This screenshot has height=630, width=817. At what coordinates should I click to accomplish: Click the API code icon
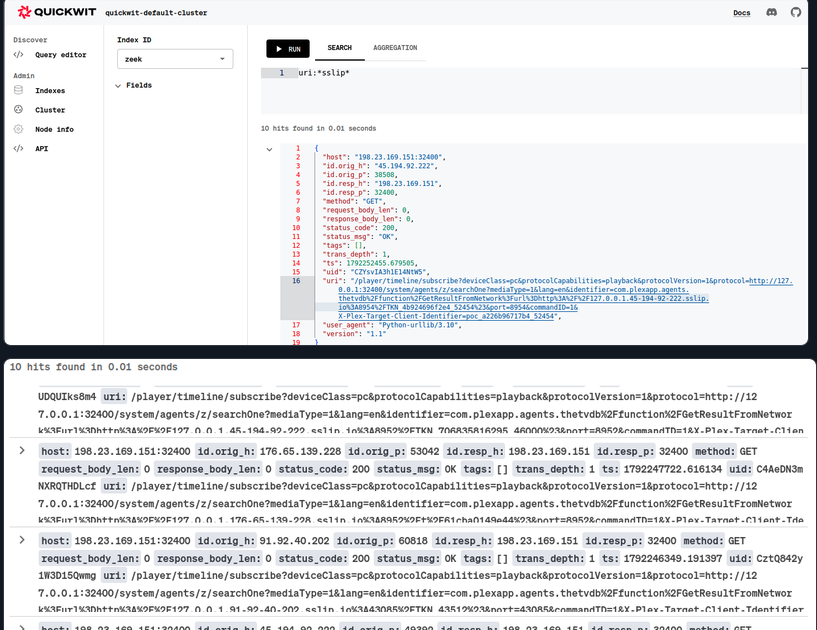[18, 148]
